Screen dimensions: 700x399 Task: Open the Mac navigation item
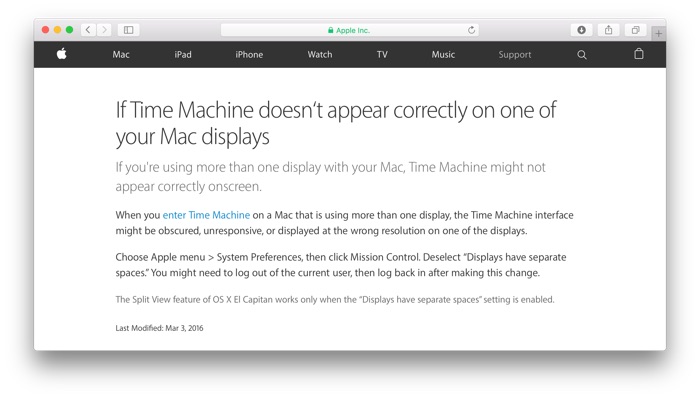(x=121, y=54)
